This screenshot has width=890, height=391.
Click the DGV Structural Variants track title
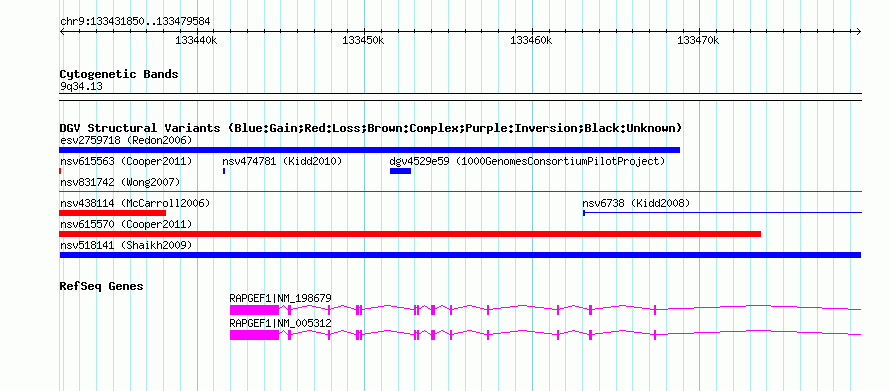click(x=371, y=128)
